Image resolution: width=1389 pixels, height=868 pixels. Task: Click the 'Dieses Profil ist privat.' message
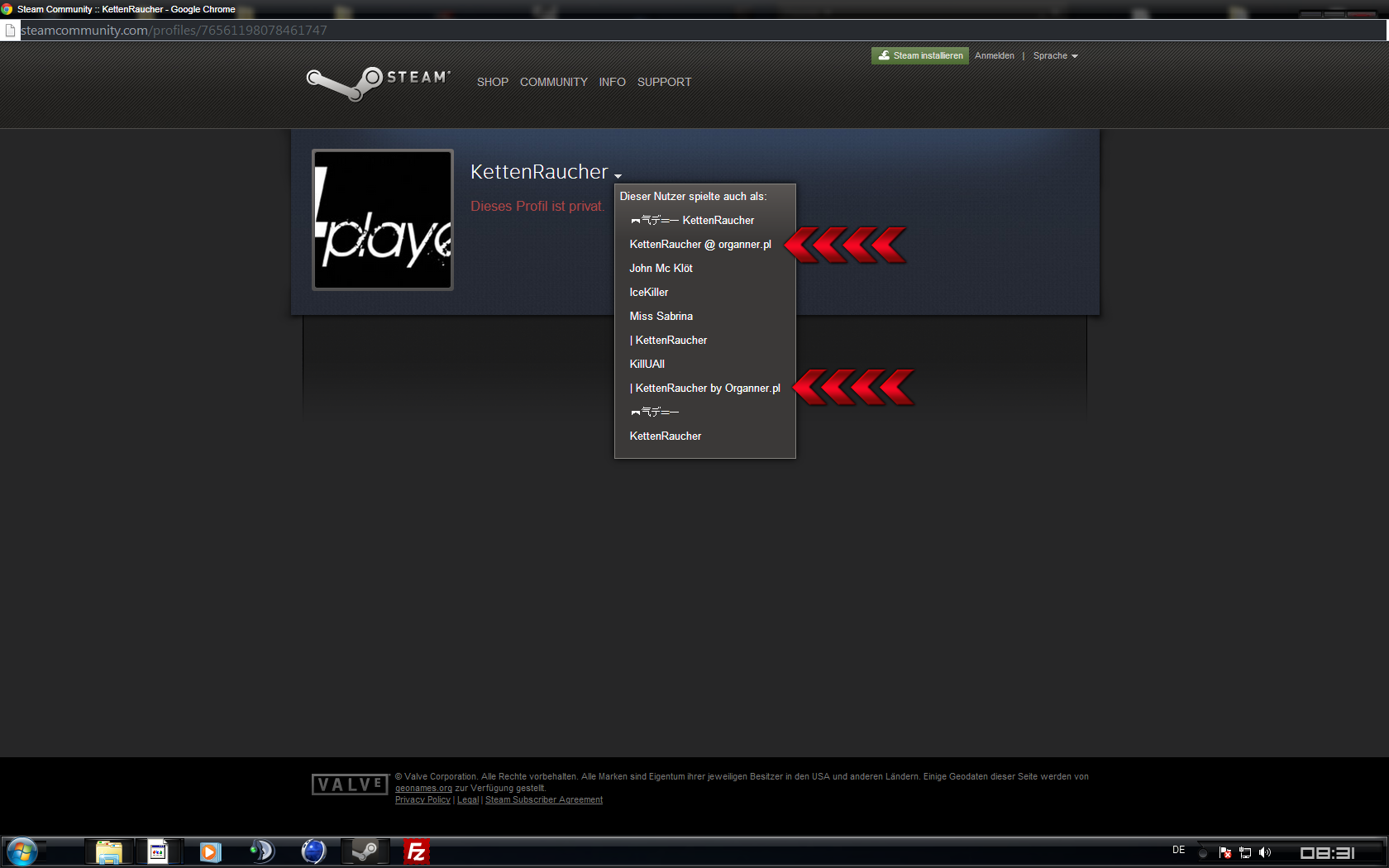click(537, 206)
